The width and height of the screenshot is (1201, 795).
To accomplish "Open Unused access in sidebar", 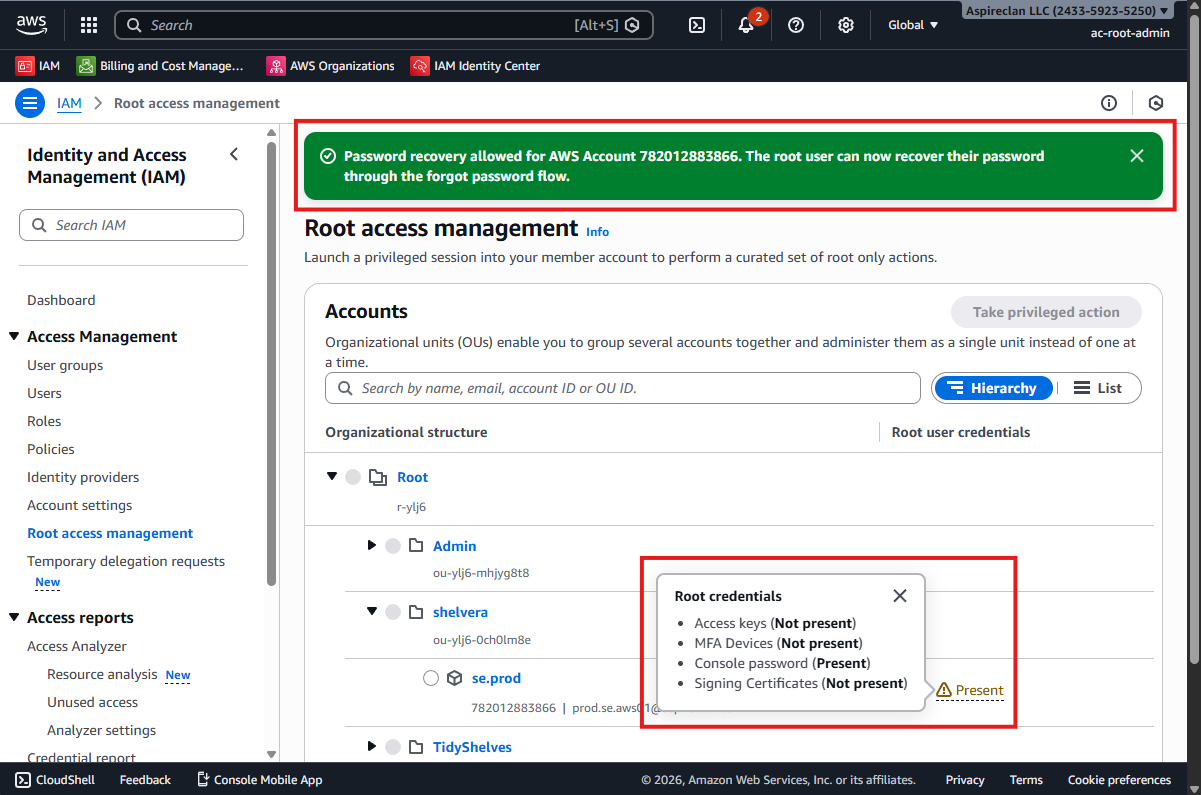I will 92,702.
